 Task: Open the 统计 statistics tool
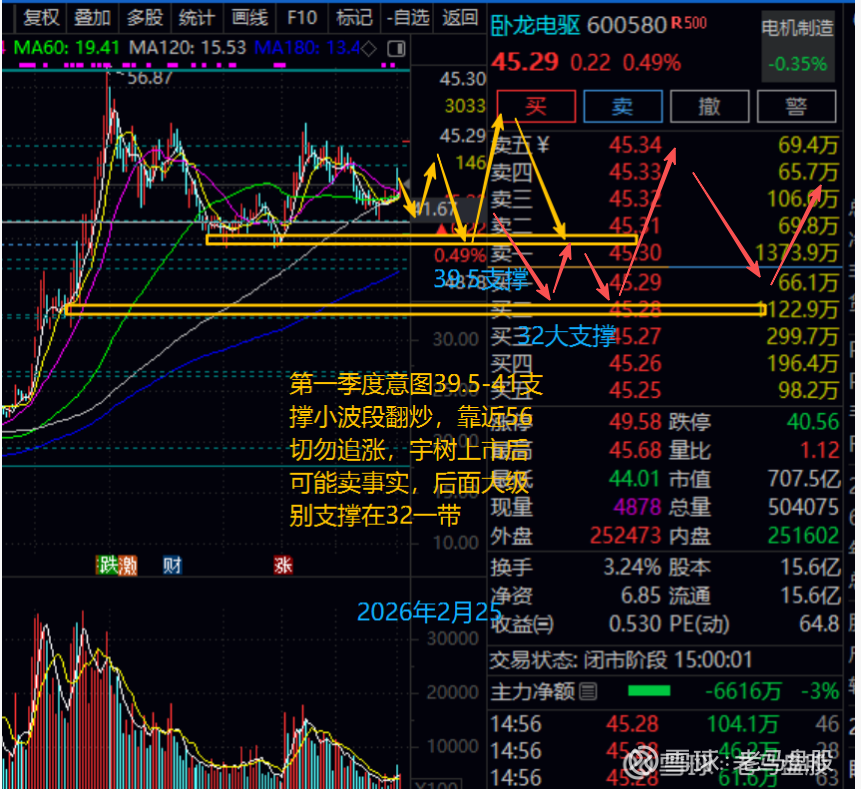tap(196, 18)
